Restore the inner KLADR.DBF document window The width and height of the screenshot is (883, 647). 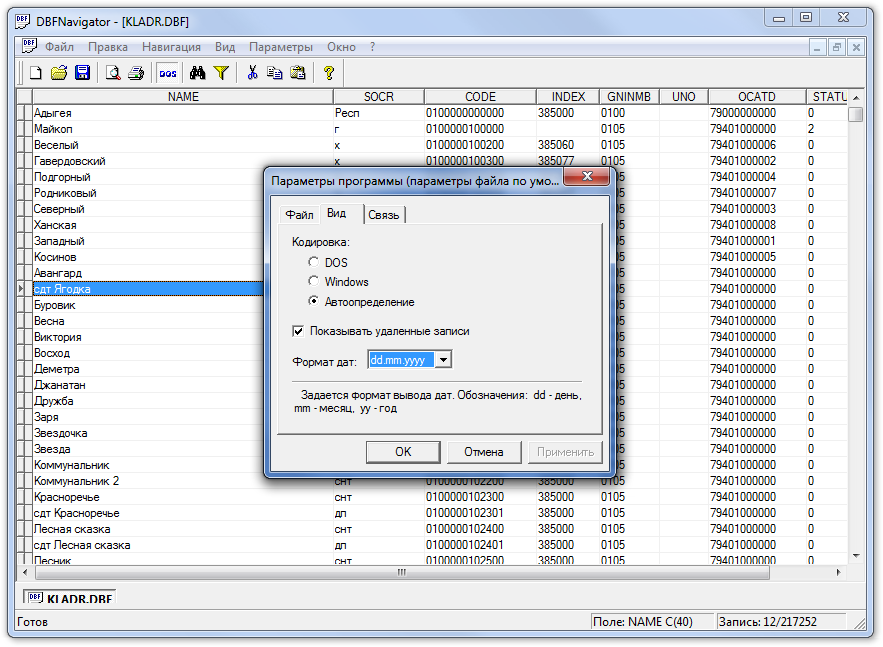click(836, 47)
